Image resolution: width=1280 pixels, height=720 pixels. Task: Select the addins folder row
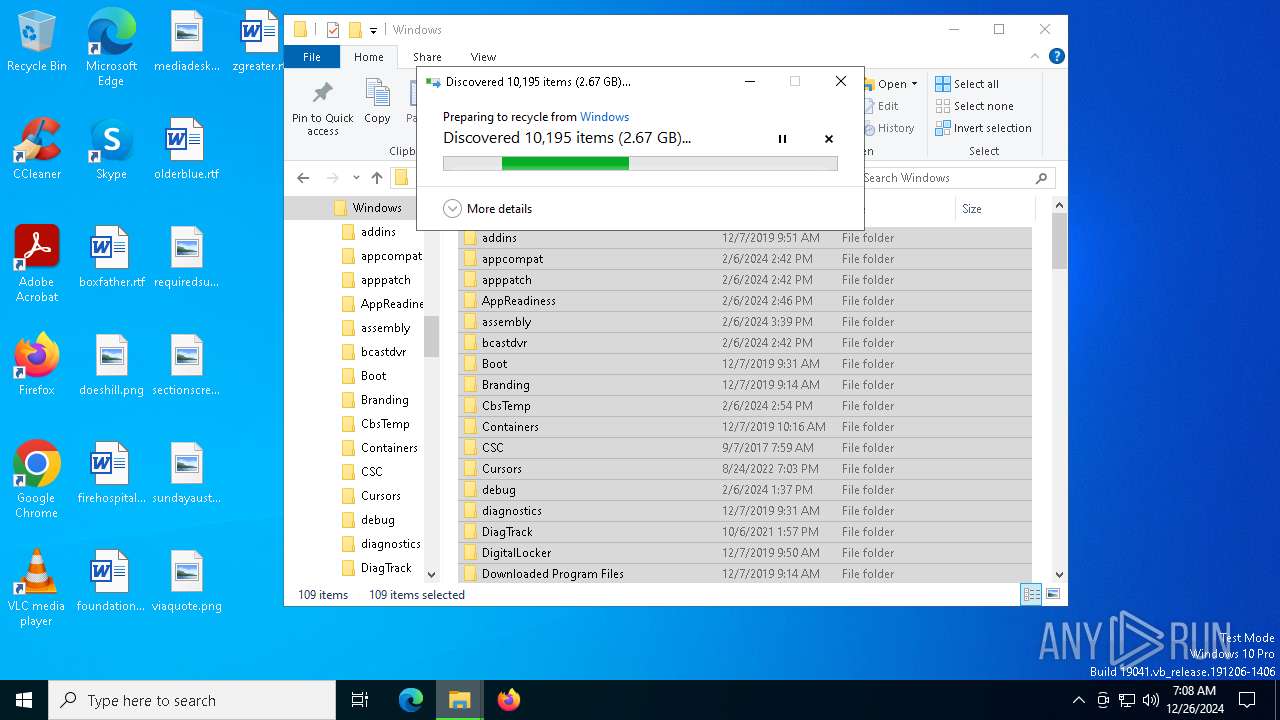click(745, 238)
